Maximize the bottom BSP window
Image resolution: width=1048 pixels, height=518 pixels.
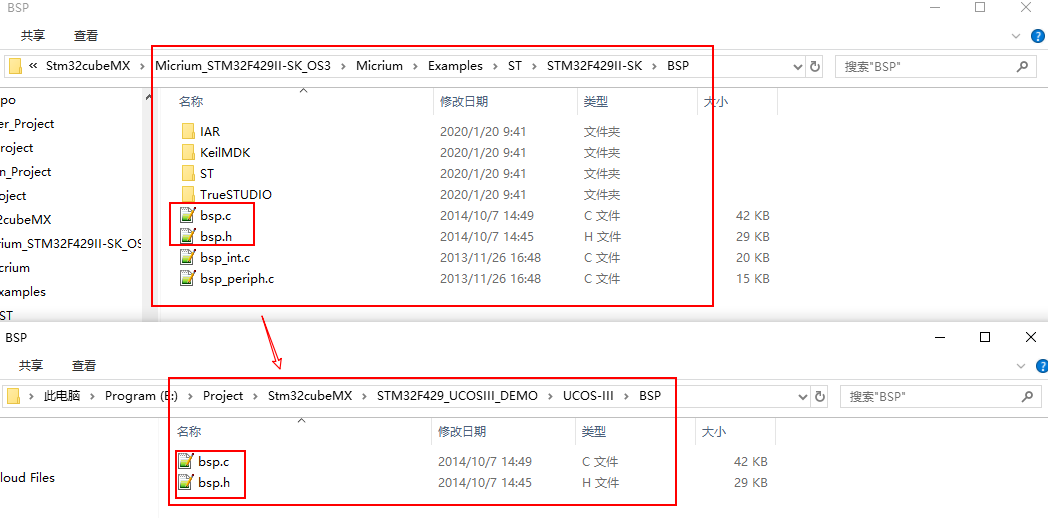click(x=985, y=338)
